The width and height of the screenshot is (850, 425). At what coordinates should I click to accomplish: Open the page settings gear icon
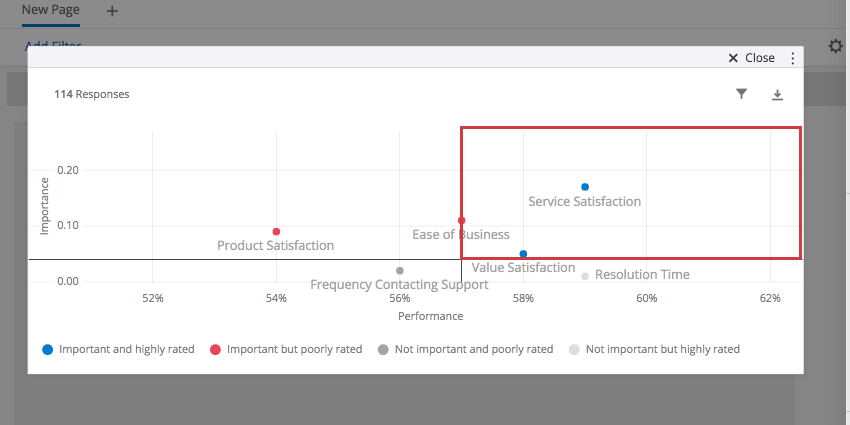(x=836, y=46)
